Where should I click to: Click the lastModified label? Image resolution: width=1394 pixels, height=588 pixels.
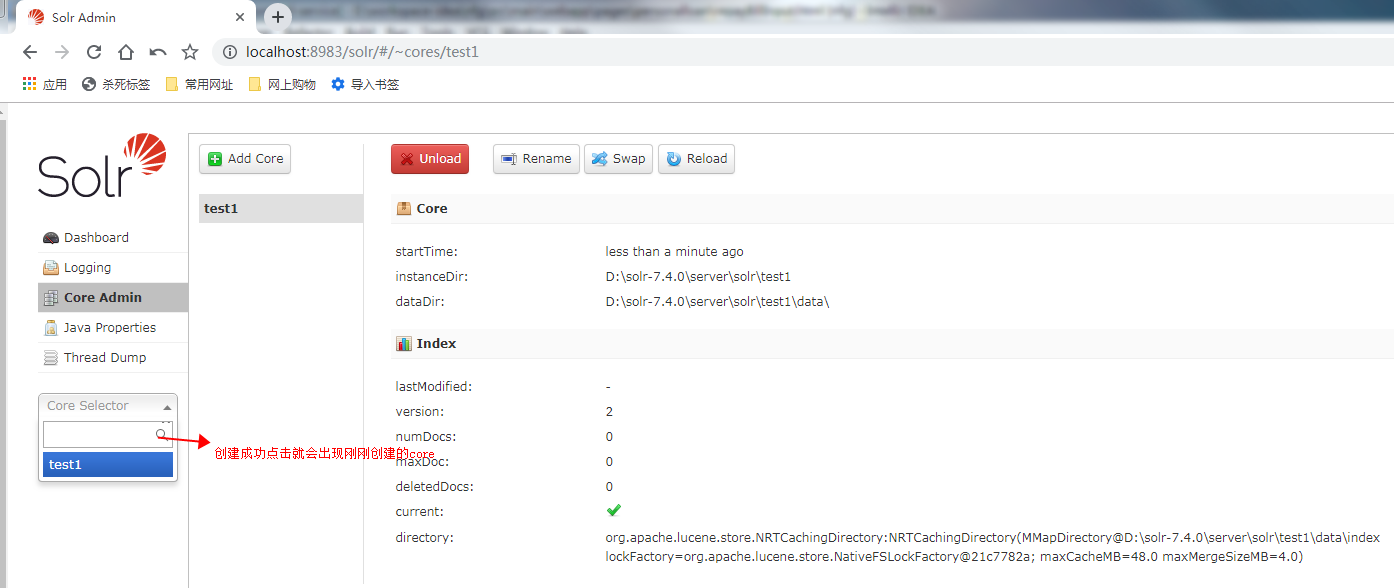tap(433, 387)
